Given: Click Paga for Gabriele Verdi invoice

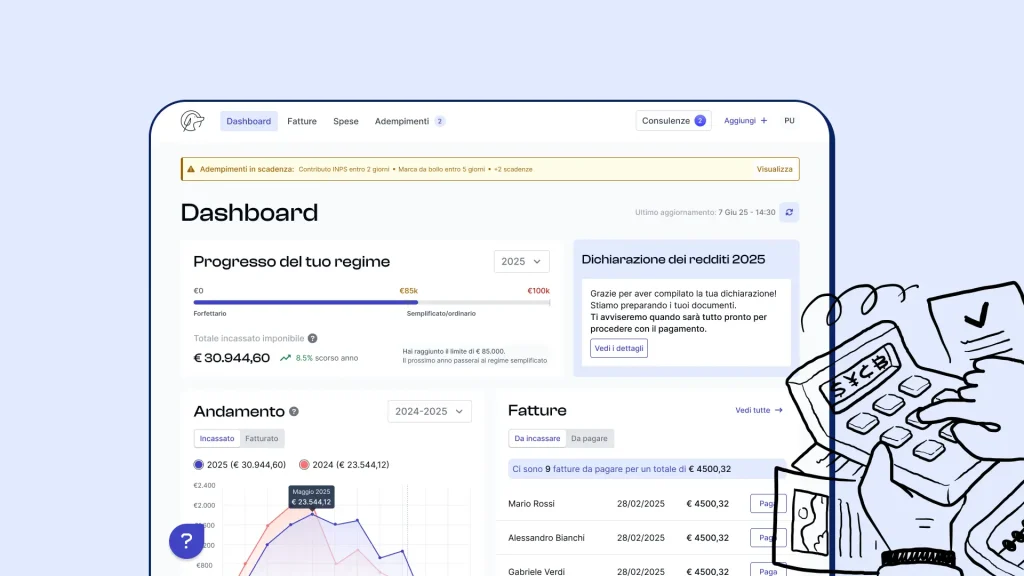Looking at the screenshot, I should pyautogui.click(x=768, y=571).
